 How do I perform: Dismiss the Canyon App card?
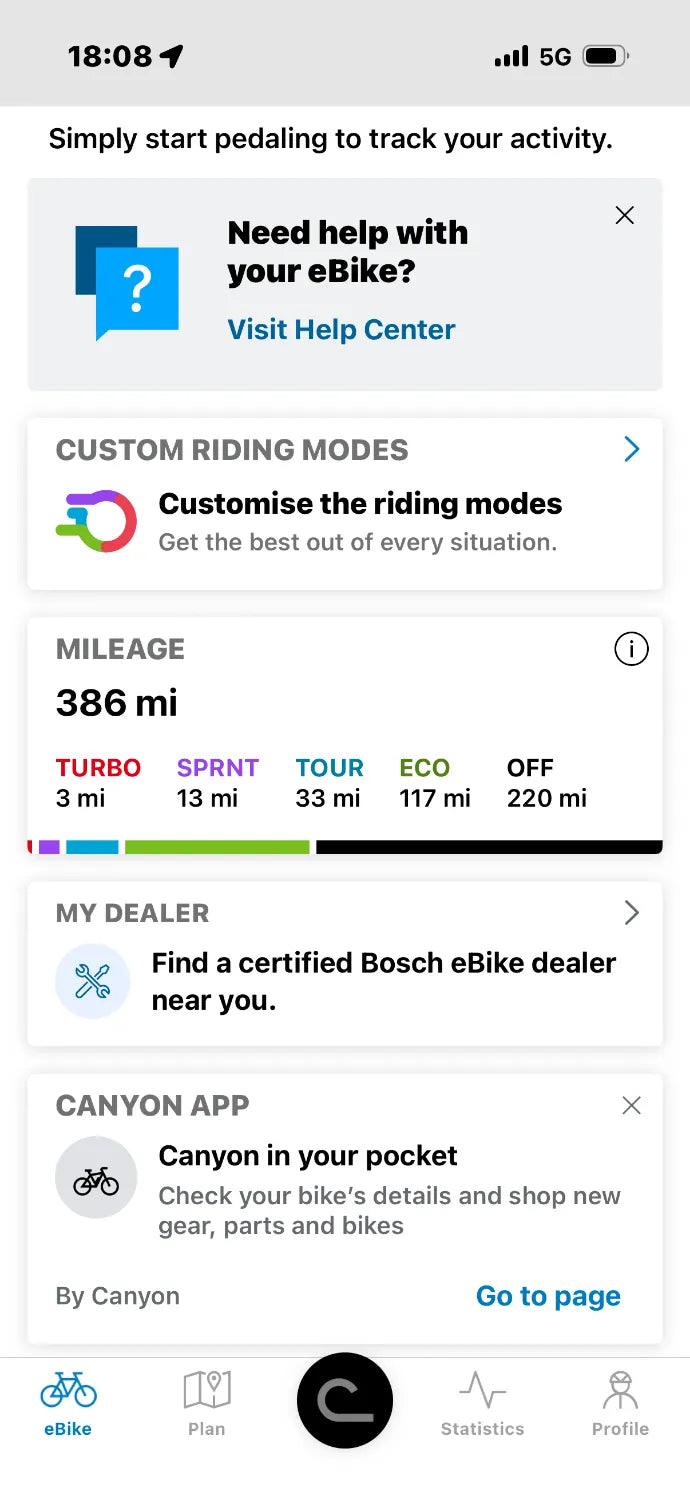[631, 1105]
